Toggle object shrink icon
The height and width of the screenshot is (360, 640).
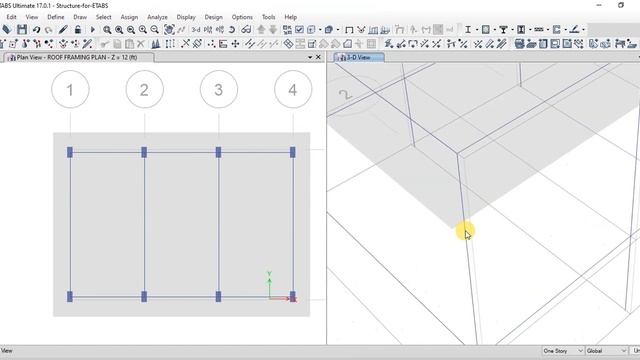coord(287,30)
